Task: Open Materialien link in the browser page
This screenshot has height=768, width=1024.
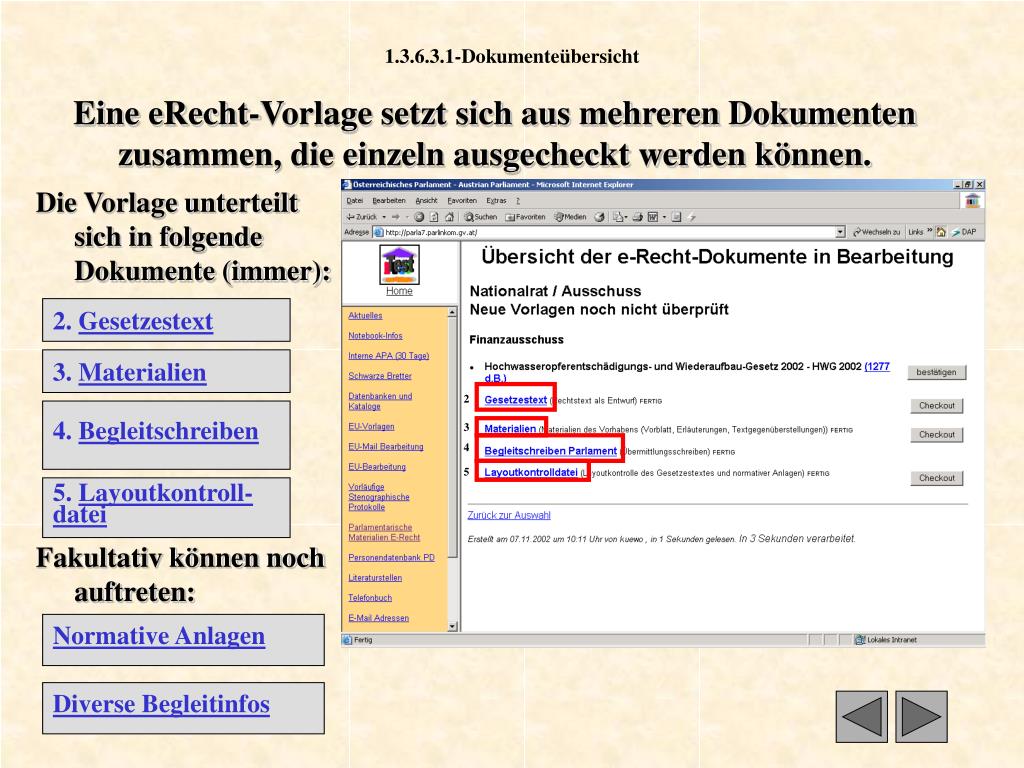Action: (x=510, y=428)
